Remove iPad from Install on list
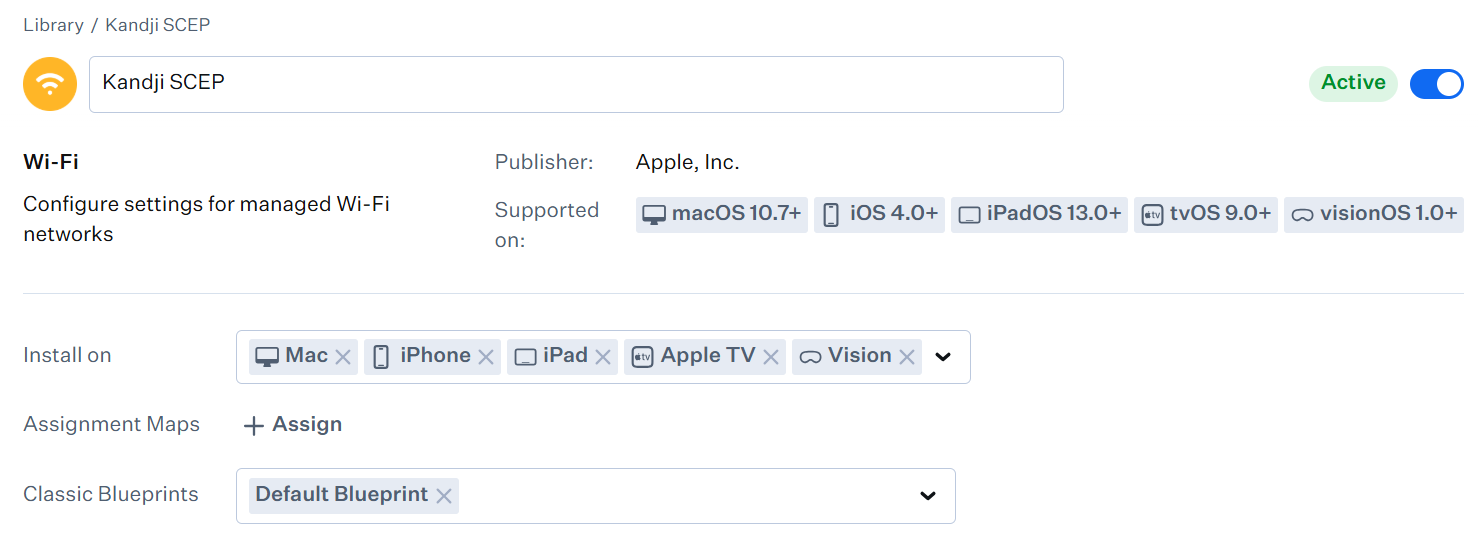Screen dimensions: 1479x546 pos(603,357)
